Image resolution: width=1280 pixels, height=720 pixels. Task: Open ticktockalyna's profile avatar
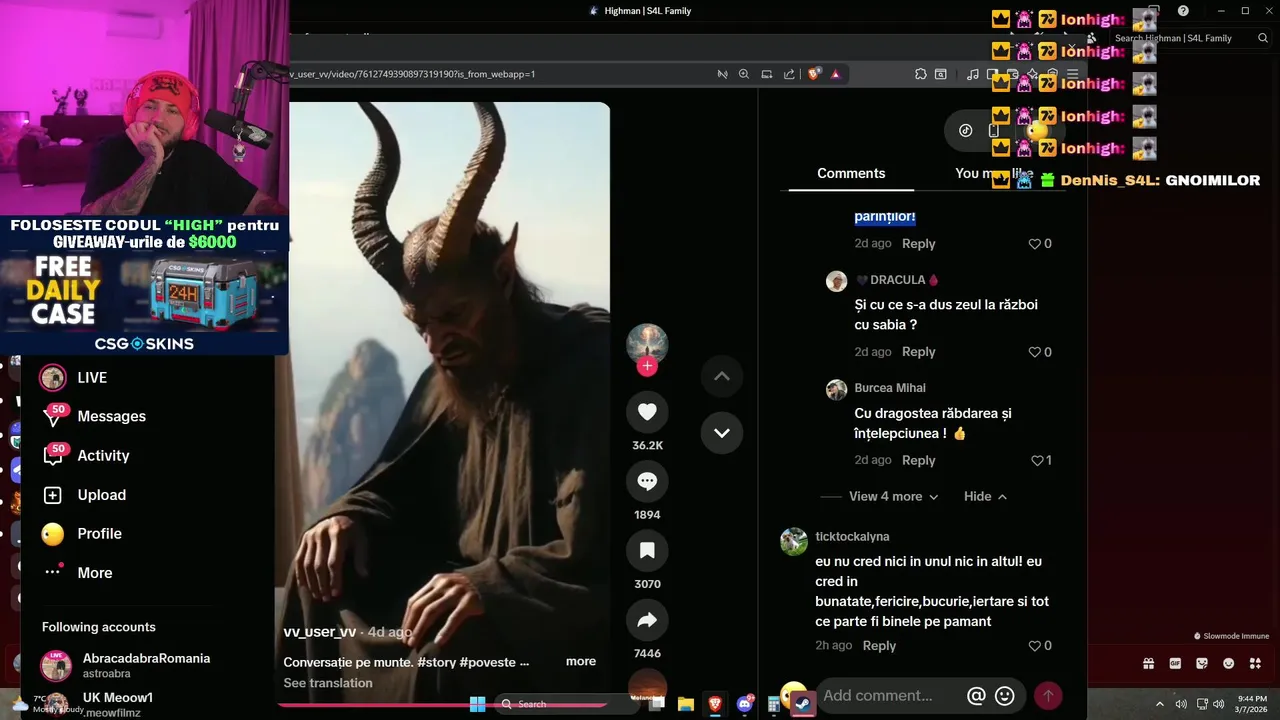point(794,541)
